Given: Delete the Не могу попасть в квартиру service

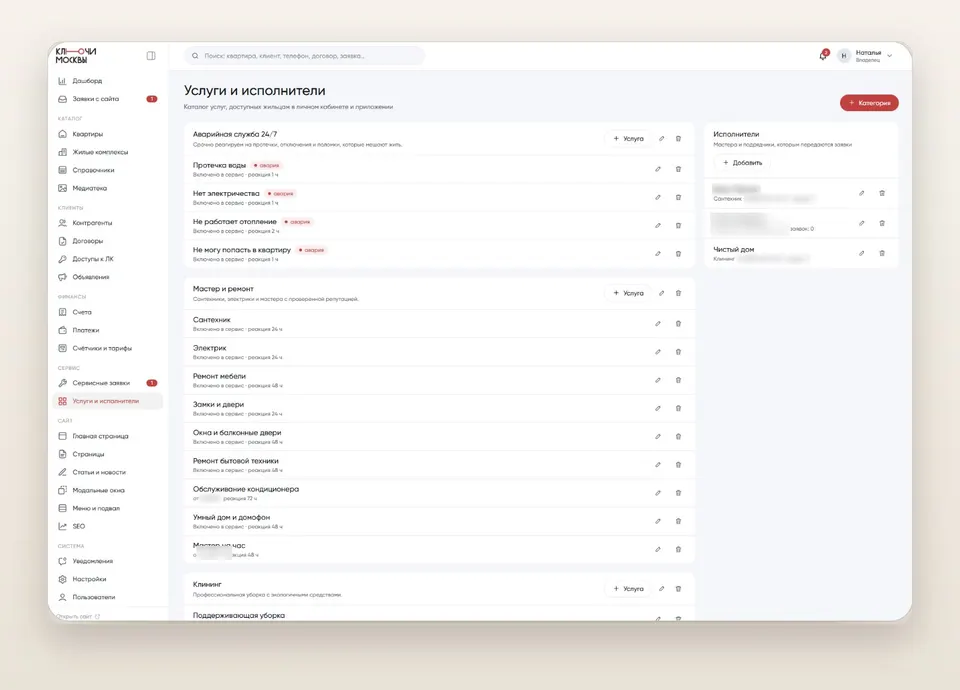Looking at the screenshot, I should (x=678, y=253).
